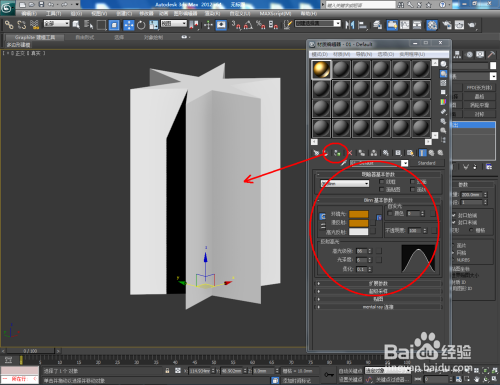
Task: Open the Navigation menu in Material Editor
Action: (364, 54)
